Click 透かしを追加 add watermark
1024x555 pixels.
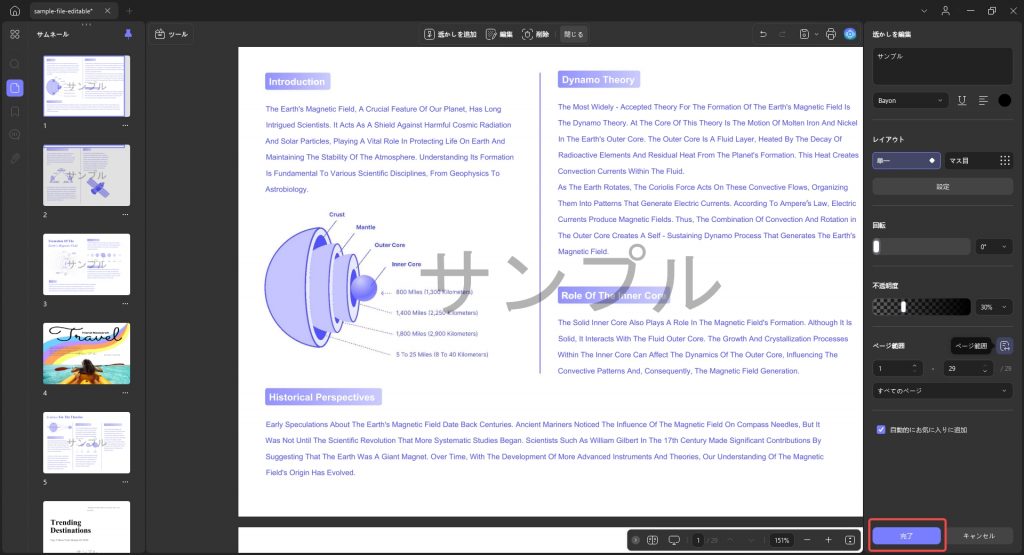tap(450, 34)
